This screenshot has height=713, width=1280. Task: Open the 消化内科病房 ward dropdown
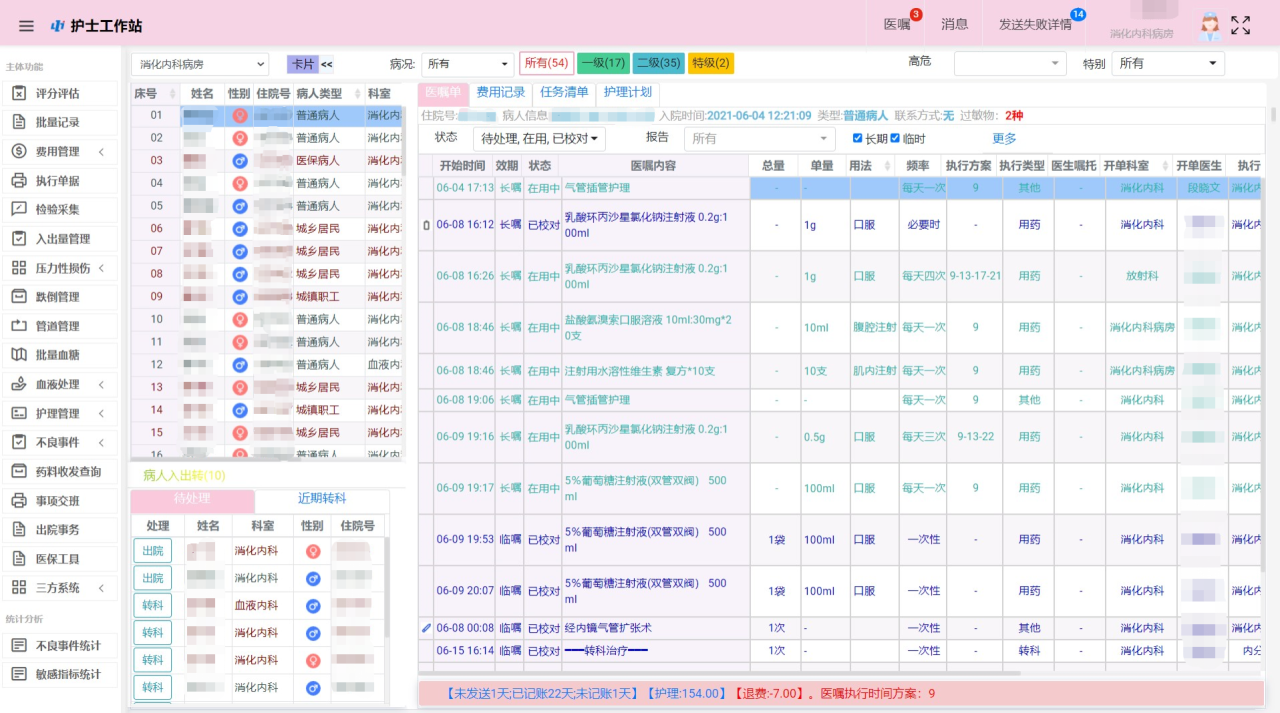[198, 62]
